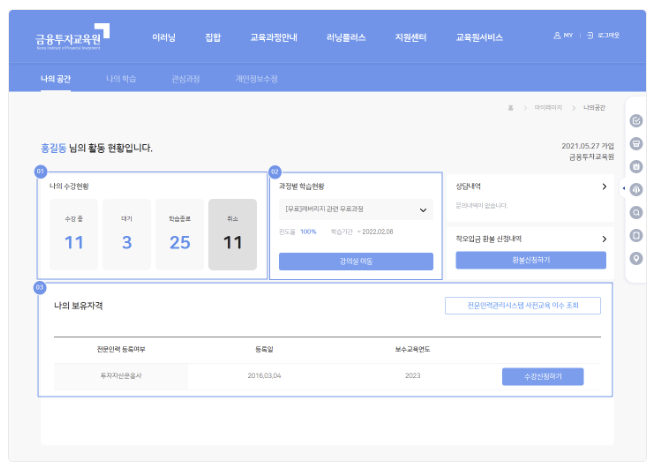Click the 홈 breadcrumb link
The image size is (655, 469).
tap(510, 108)
